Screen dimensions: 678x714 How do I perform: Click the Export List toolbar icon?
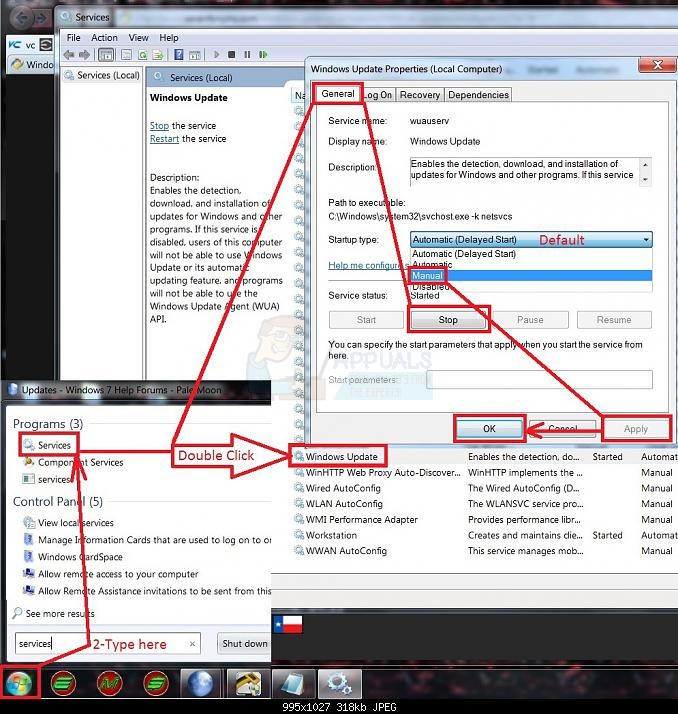click(158, 55)
